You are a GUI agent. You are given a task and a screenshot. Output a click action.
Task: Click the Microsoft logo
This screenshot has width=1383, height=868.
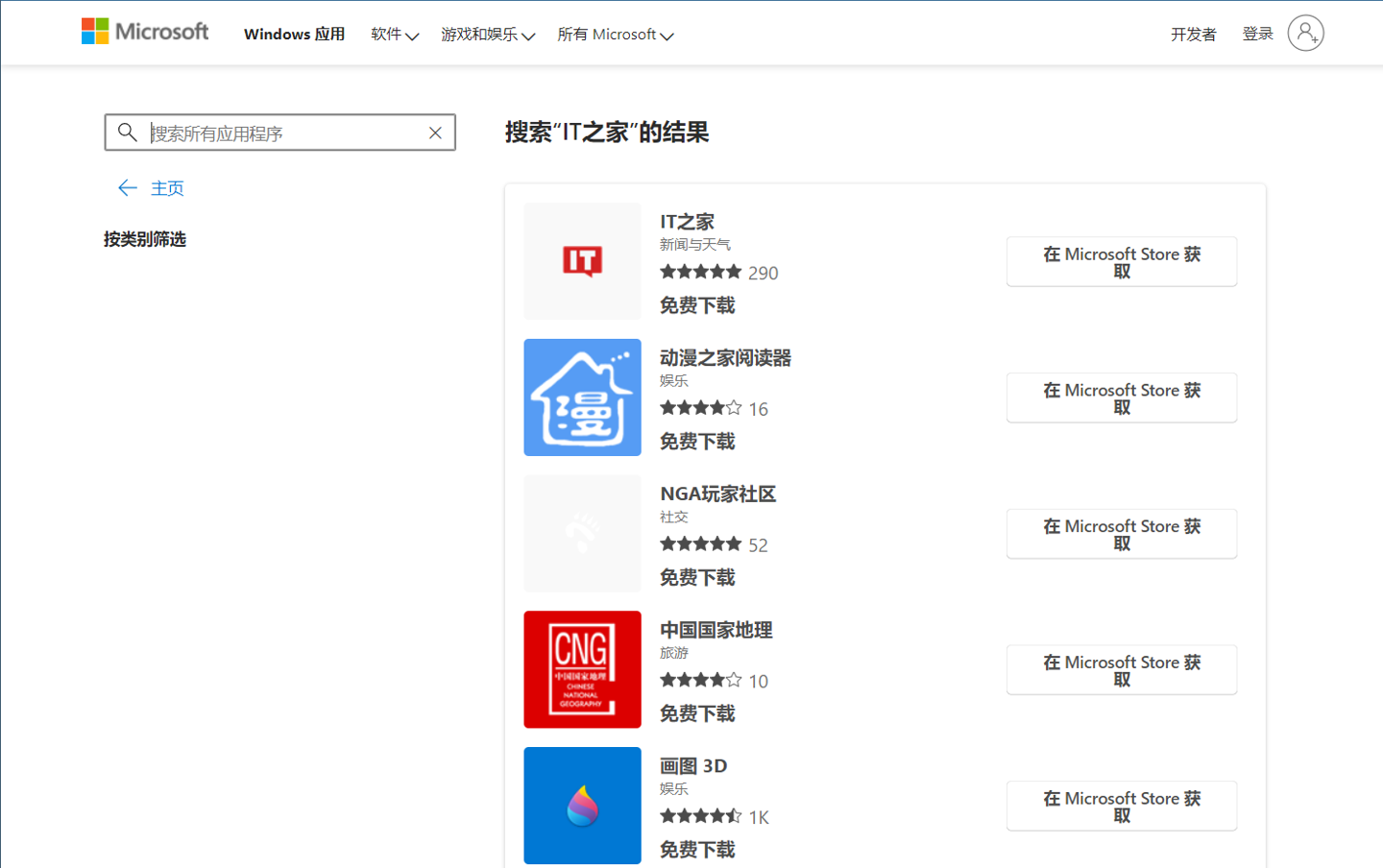tap(145, 32)
